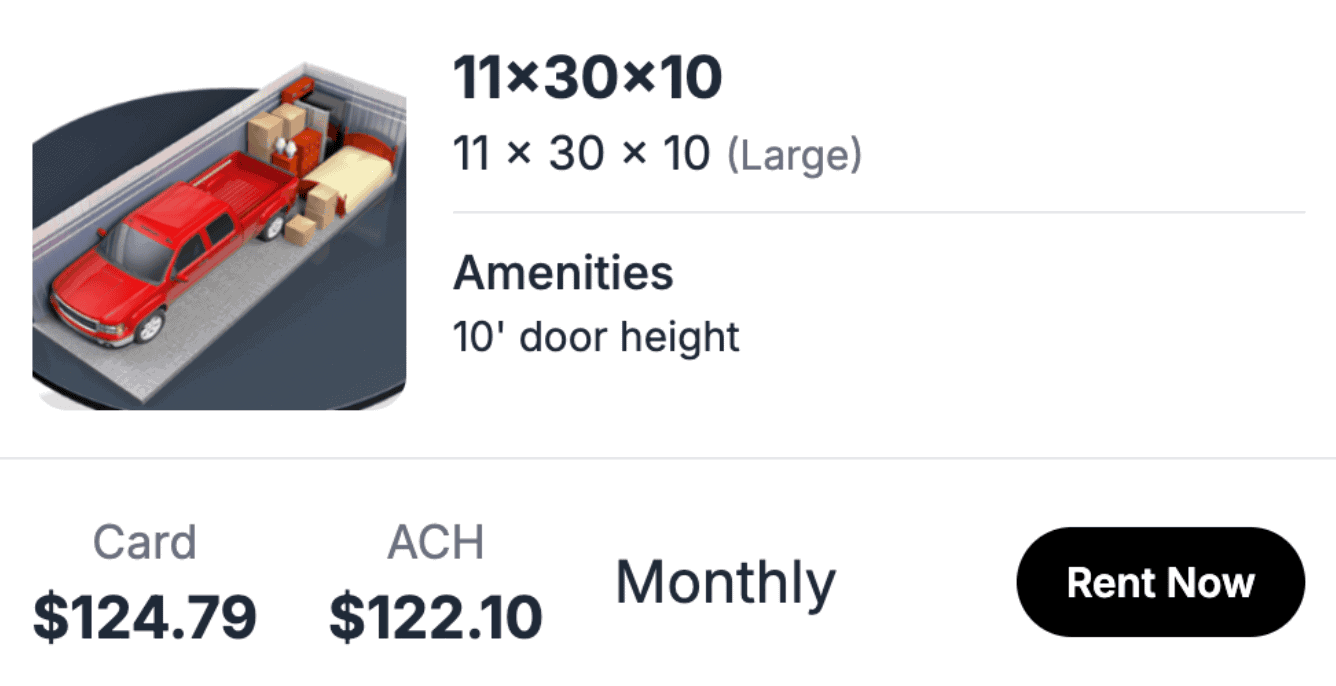Click the Amenities heading
This screenshot has height=686, width=1336.
pos(563,272)
